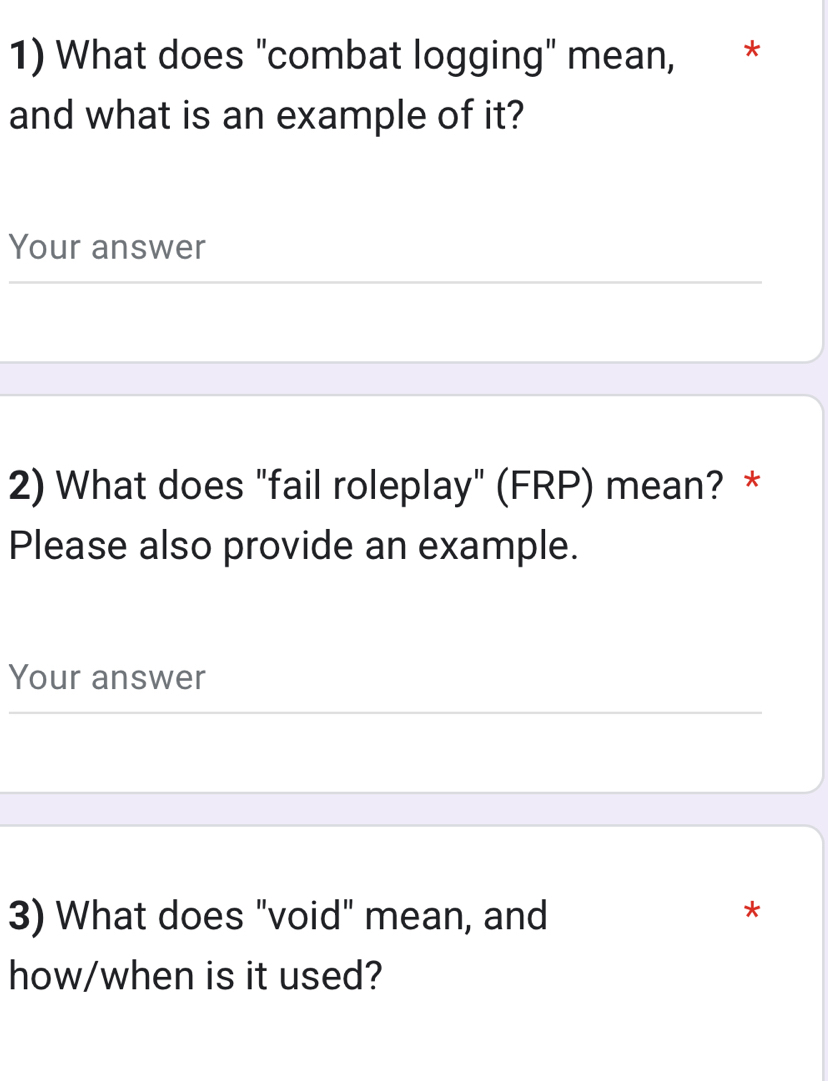Click the underline beneath first Your answer field
The width and height of the screenshot is (828, 1081).
(385, 282)
